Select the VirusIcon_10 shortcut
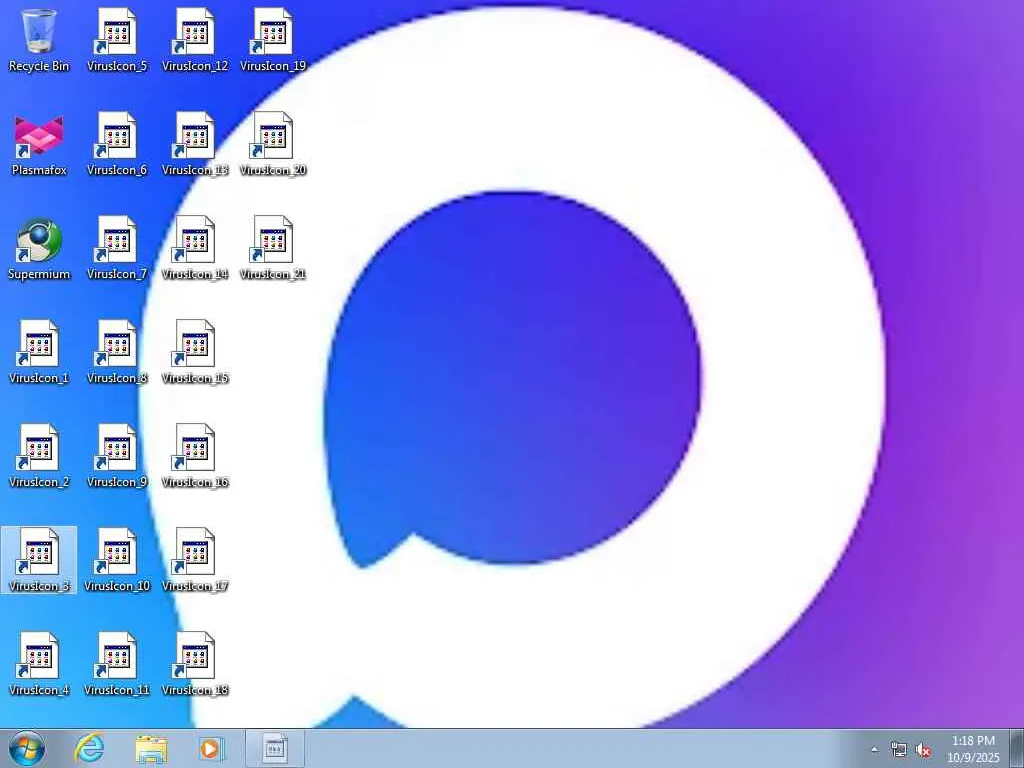 [x=117, y=560]
